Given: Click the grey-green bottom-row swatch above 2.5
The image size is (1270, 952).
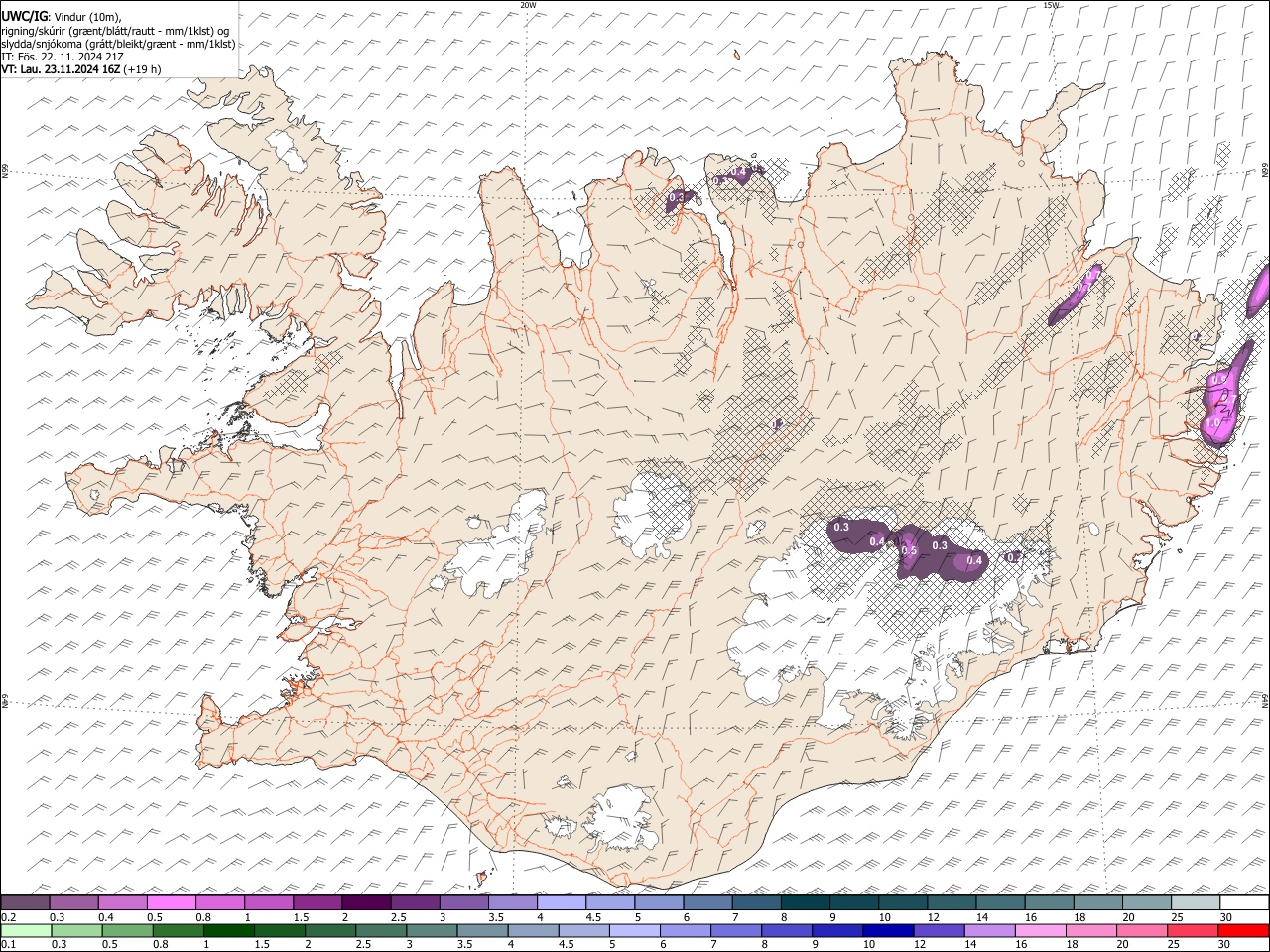Looking at the screenshot, I should (x=380, y=931).
